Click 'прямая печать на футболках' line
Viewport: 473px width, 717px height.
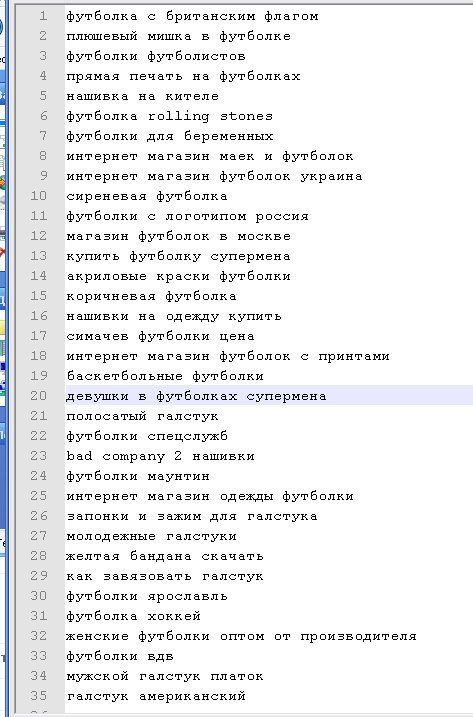(x=183, y=76)
